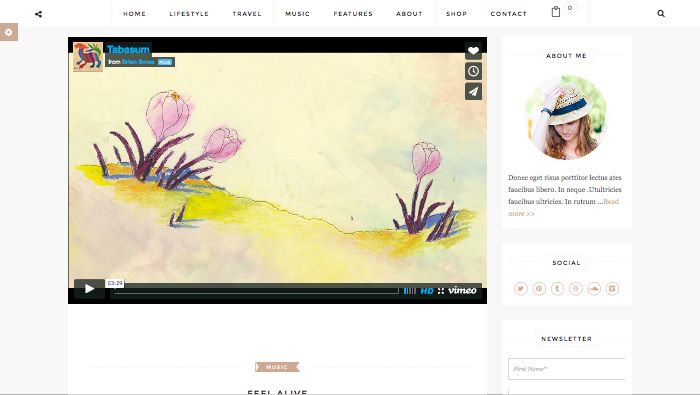
Task: Open the Travel menu
Action: (x=247, y=14)
